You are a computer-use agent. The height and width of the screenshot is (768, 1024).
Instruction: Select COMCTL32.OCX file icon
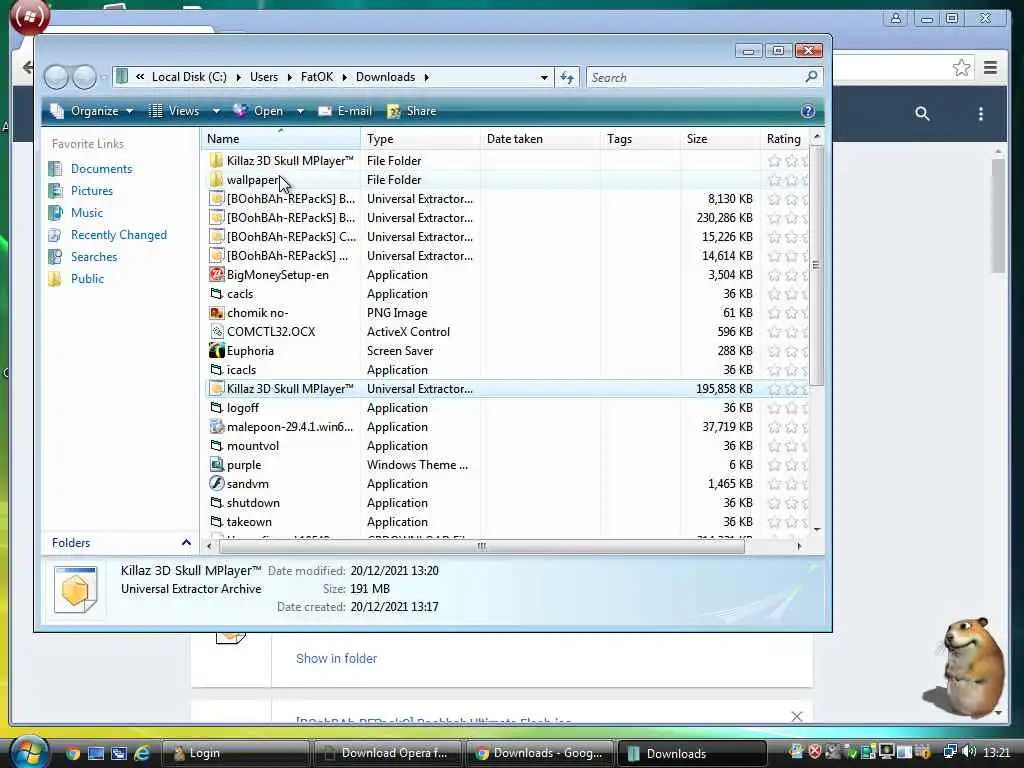pos(216,332)
